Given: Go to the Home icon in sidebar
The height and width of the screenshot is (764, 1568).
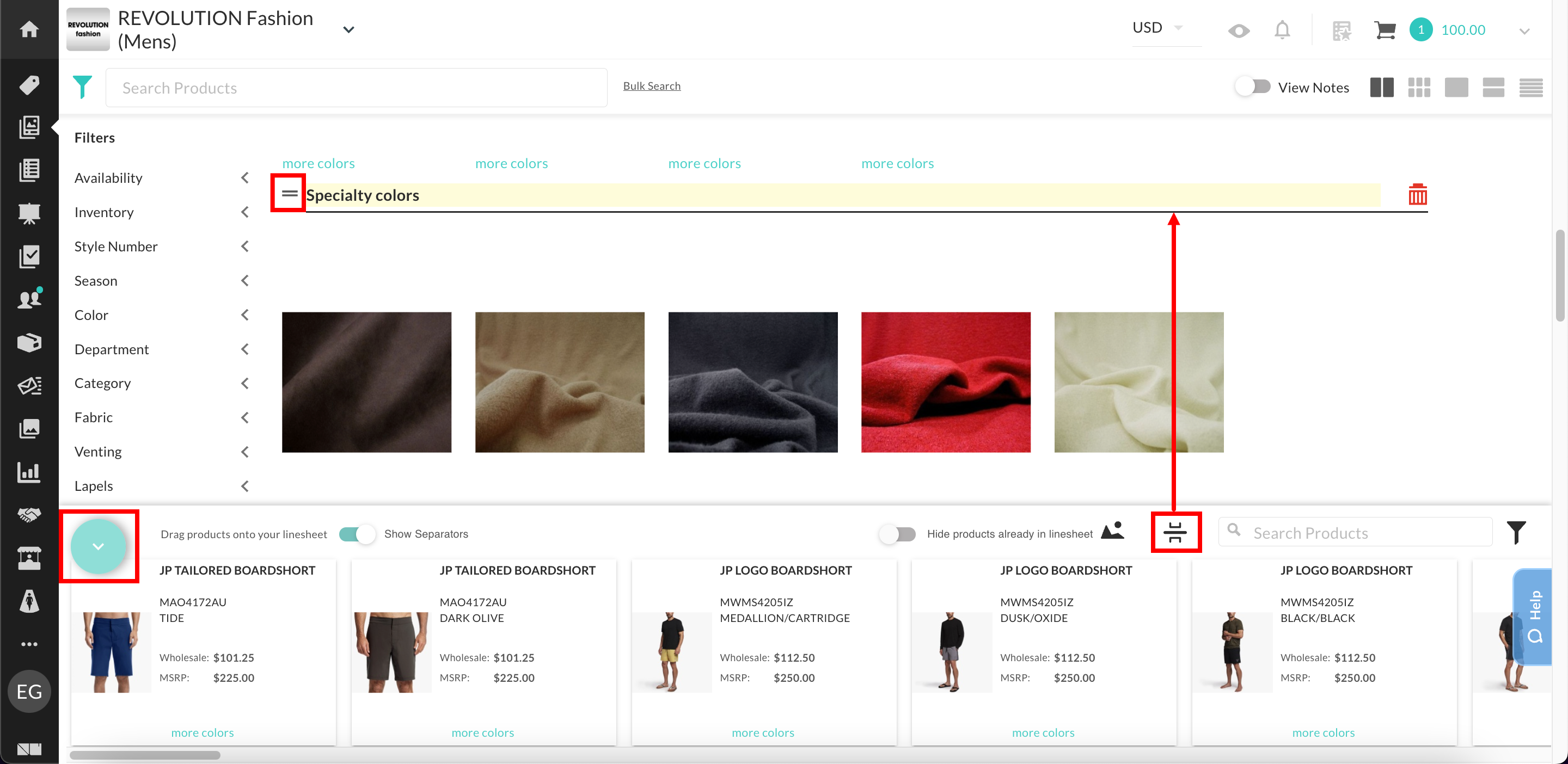Looking at the screenshot, I should [x=29, y=29].
